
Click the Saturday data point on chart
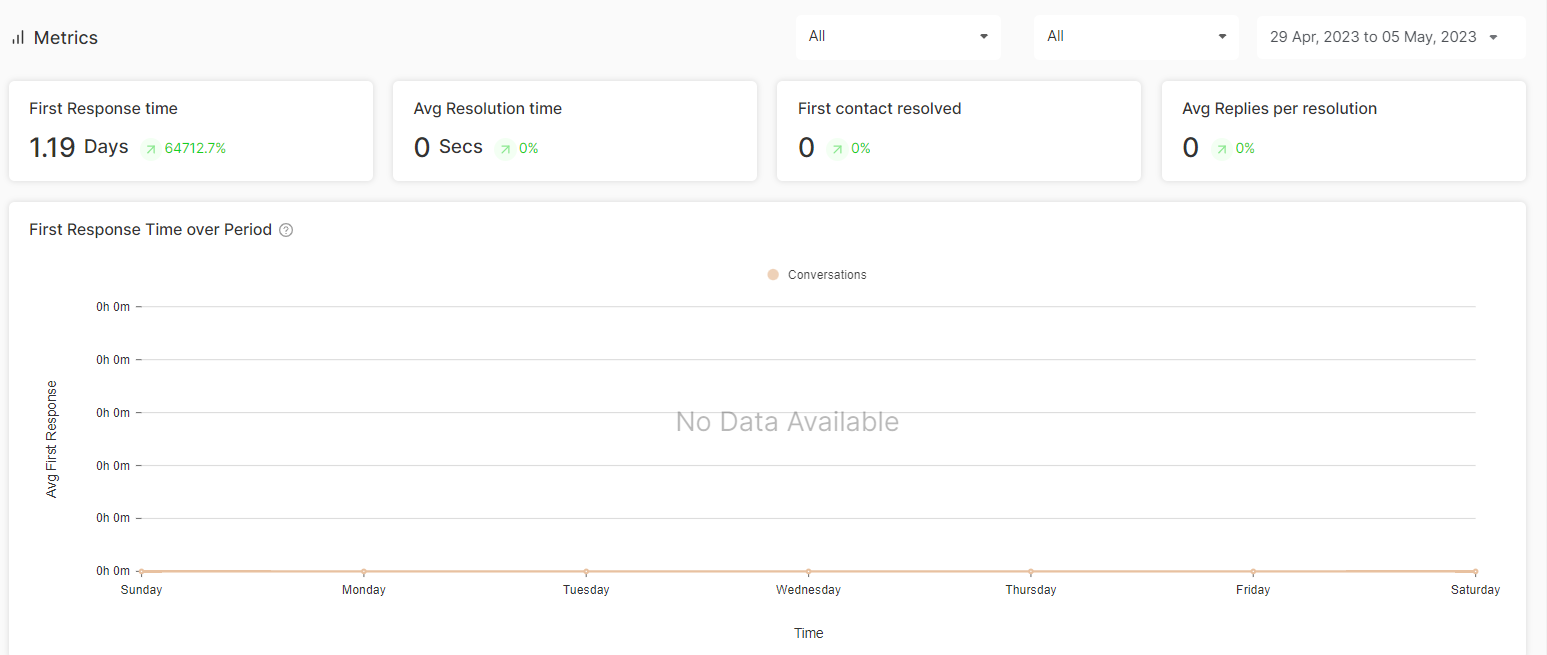click(x=1475, y=571)
